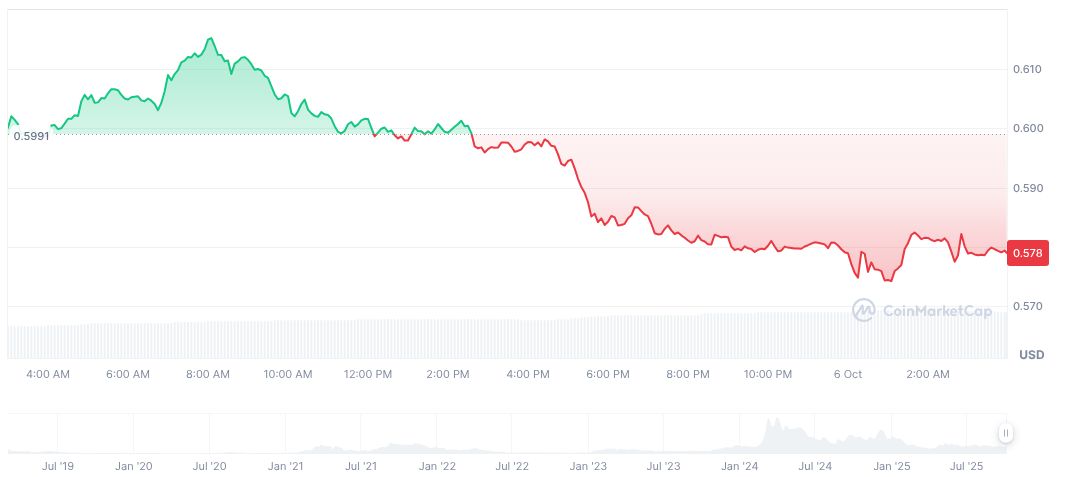Jump to Jan '24 in the navigator

(740, 466)
